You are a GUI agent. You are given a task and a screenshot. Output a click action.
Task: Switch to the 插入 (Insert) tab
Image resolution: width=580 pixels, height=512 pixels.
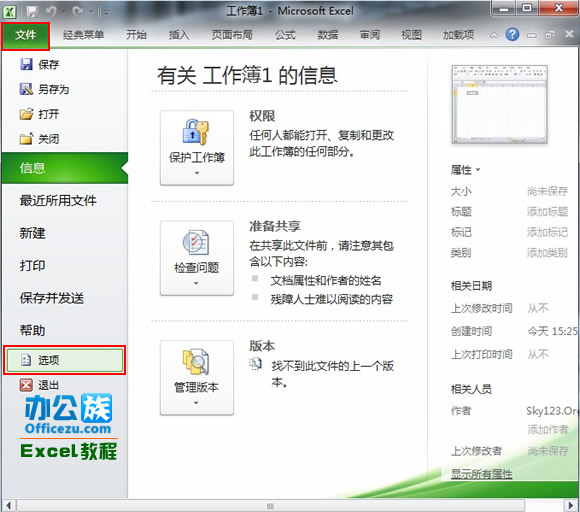click(x=179, y=35)
